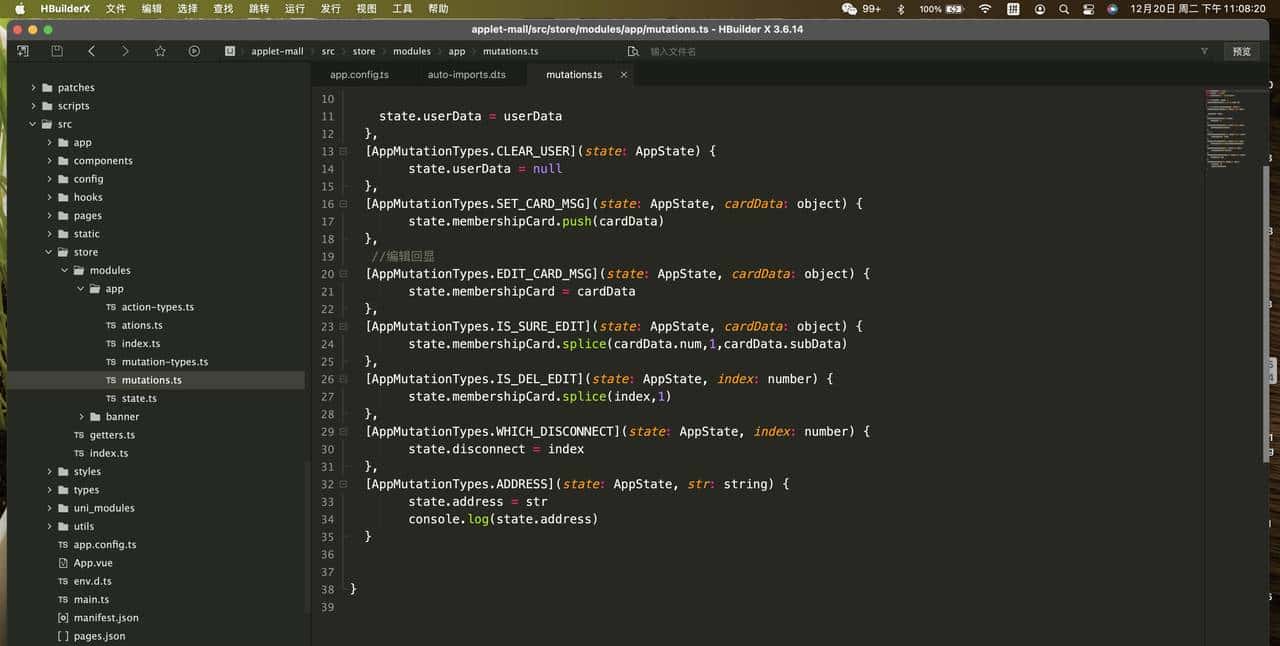
Task: Go back using the left arrow icon
Action: (91, 51)
